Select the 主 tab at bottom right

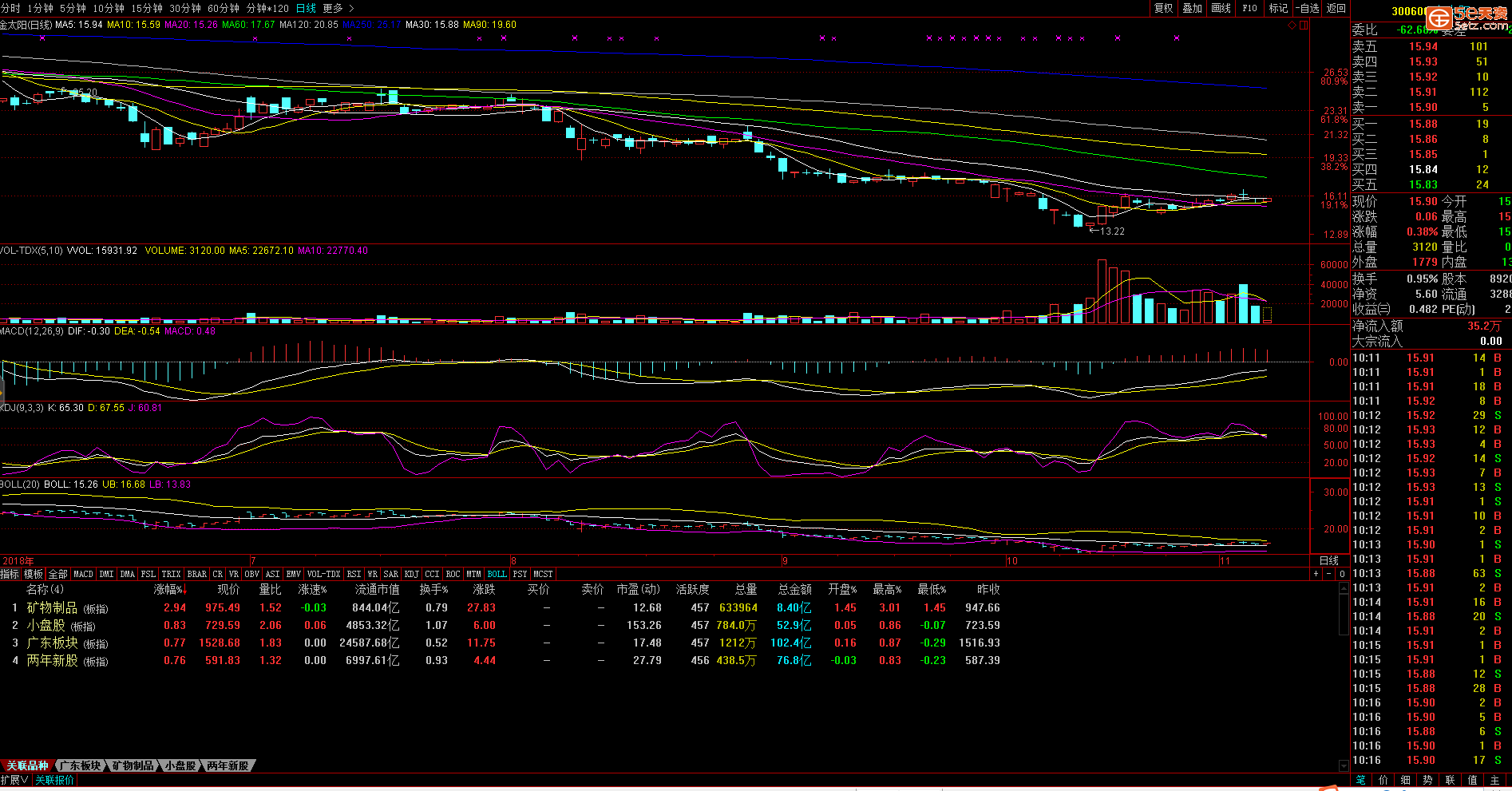[1495, 780]
